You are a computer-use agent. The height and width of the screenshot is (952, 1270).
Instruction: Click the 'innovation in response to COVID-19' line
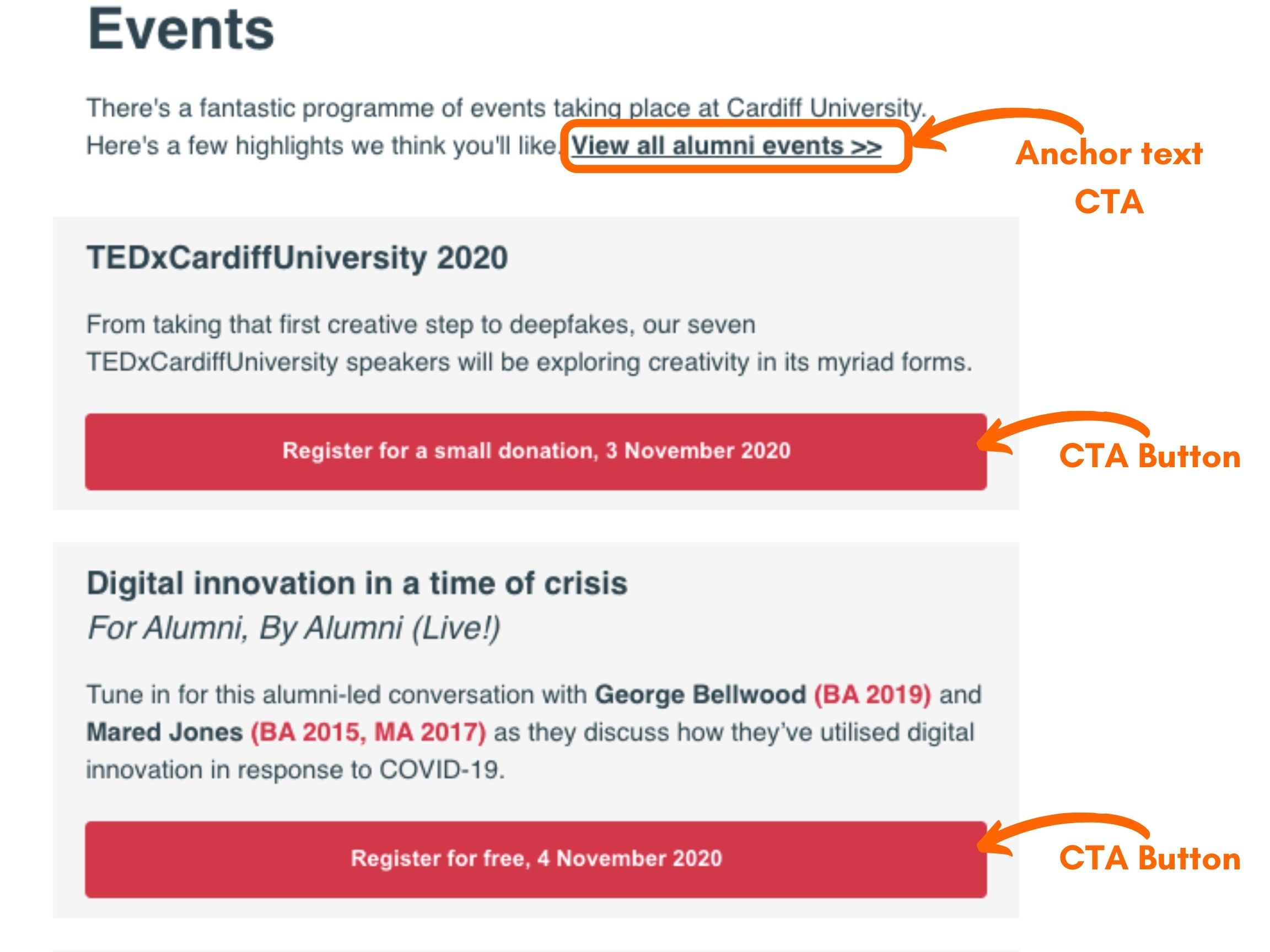(x=295, y=770)
